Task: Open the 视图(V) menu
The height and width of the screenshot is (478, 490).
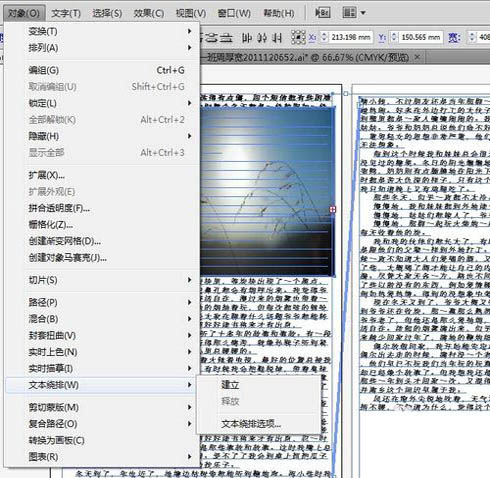Action: tap(191, 13)
